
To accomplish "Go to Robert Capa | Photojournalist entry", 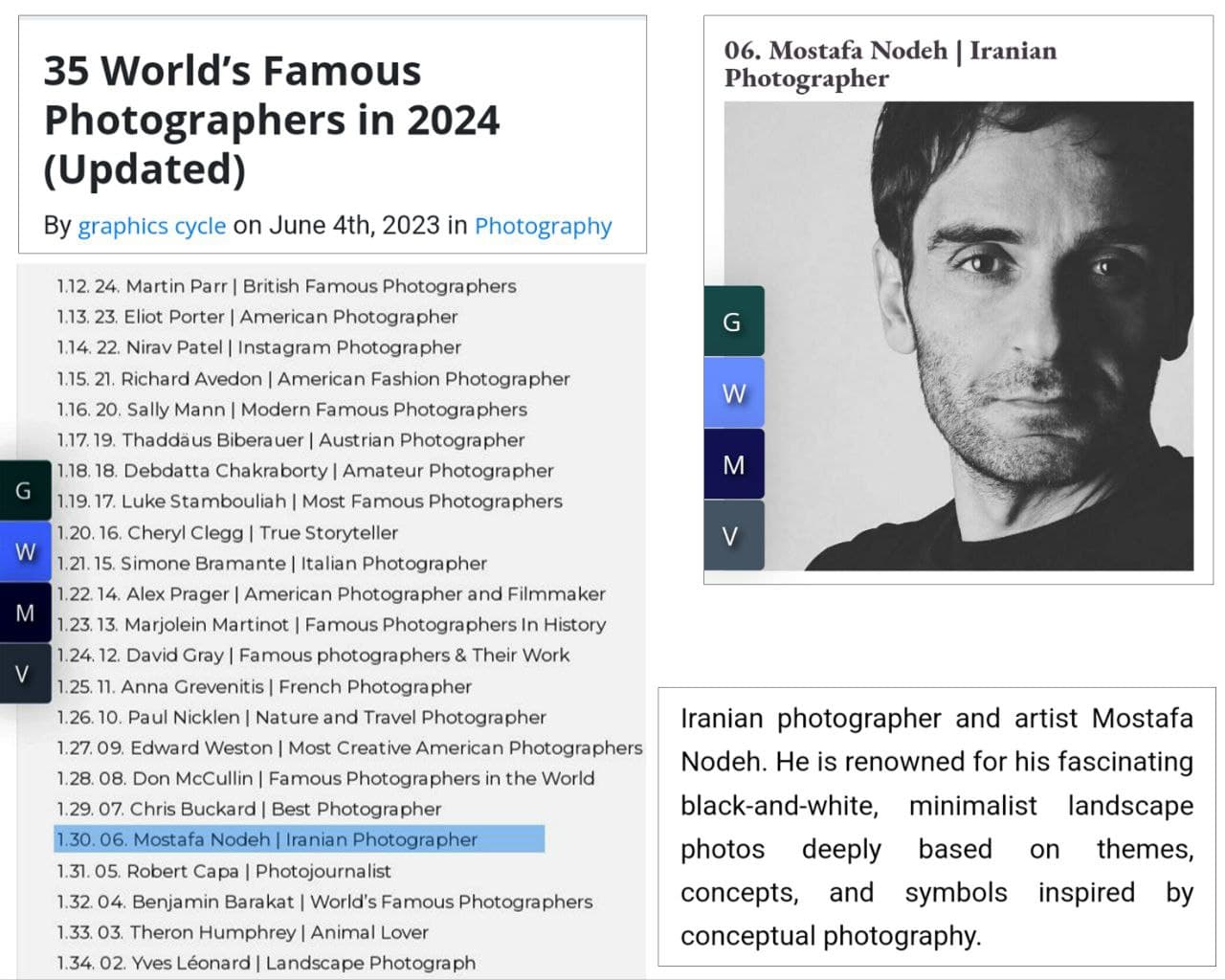I will [x=224, y=871].
